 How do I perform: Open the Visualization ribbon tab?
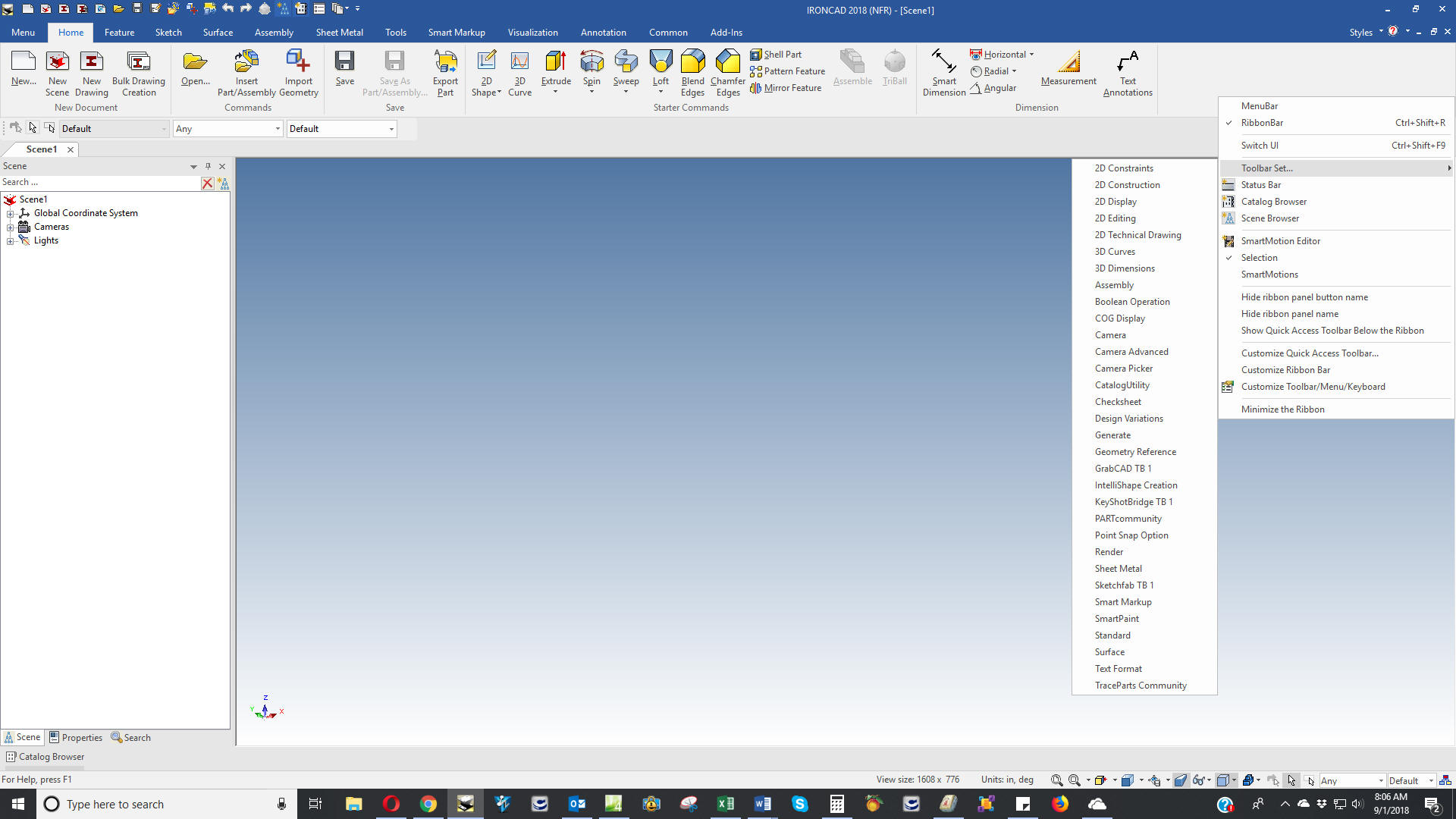[532, 33]
